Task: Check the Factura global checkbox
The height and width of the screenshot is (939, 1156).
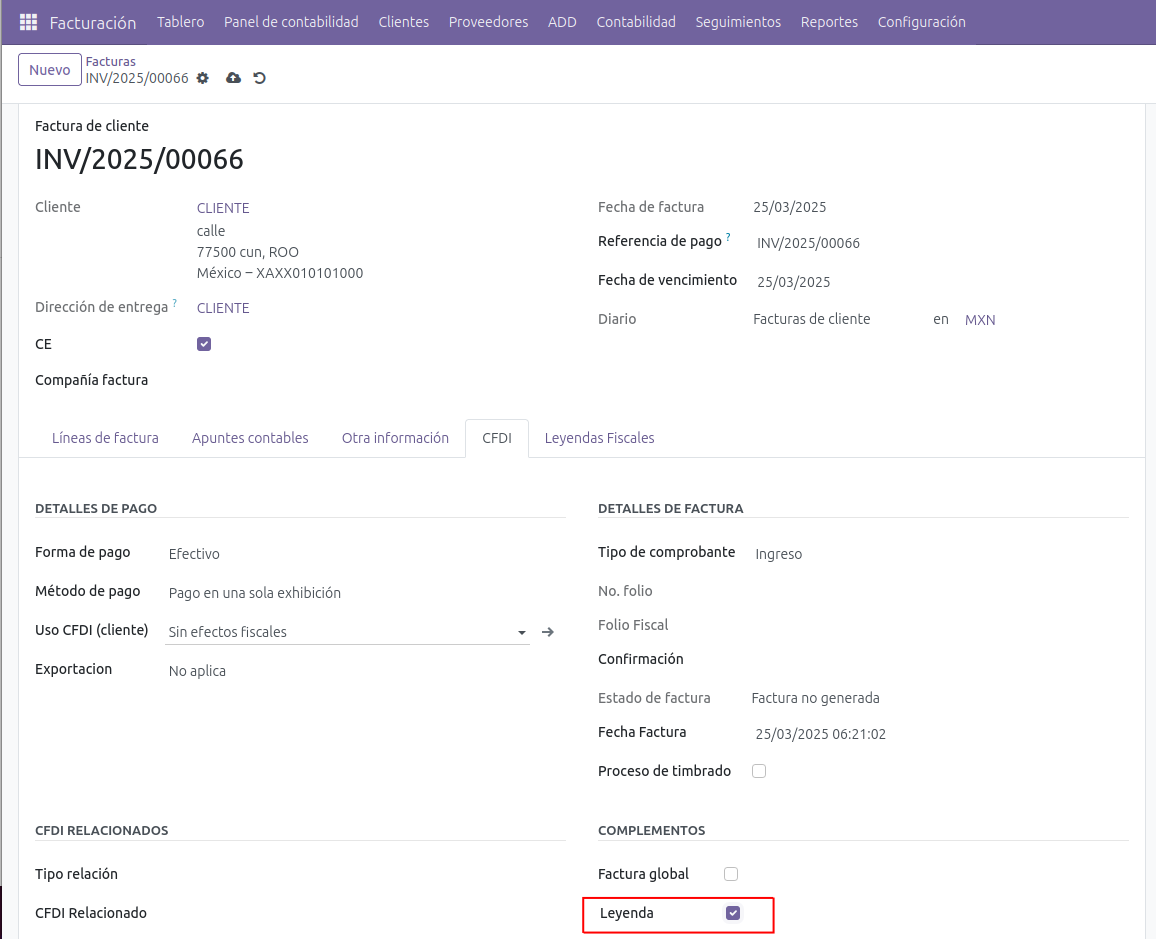Action: coord(731,874)
